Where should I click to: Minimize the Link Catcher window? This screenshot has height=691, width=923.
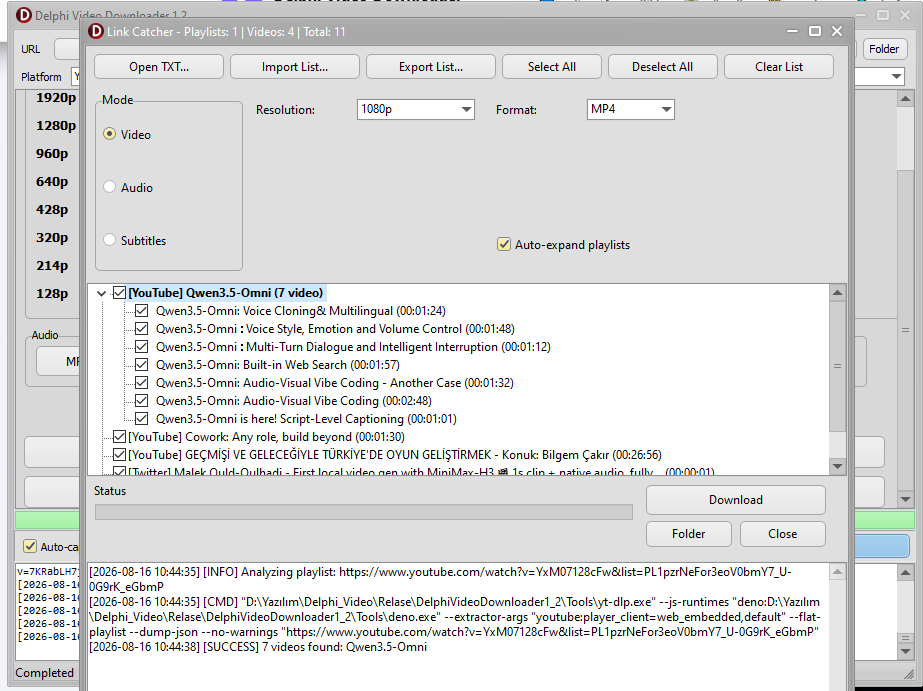pyautogui.click(x=792, y=31)
